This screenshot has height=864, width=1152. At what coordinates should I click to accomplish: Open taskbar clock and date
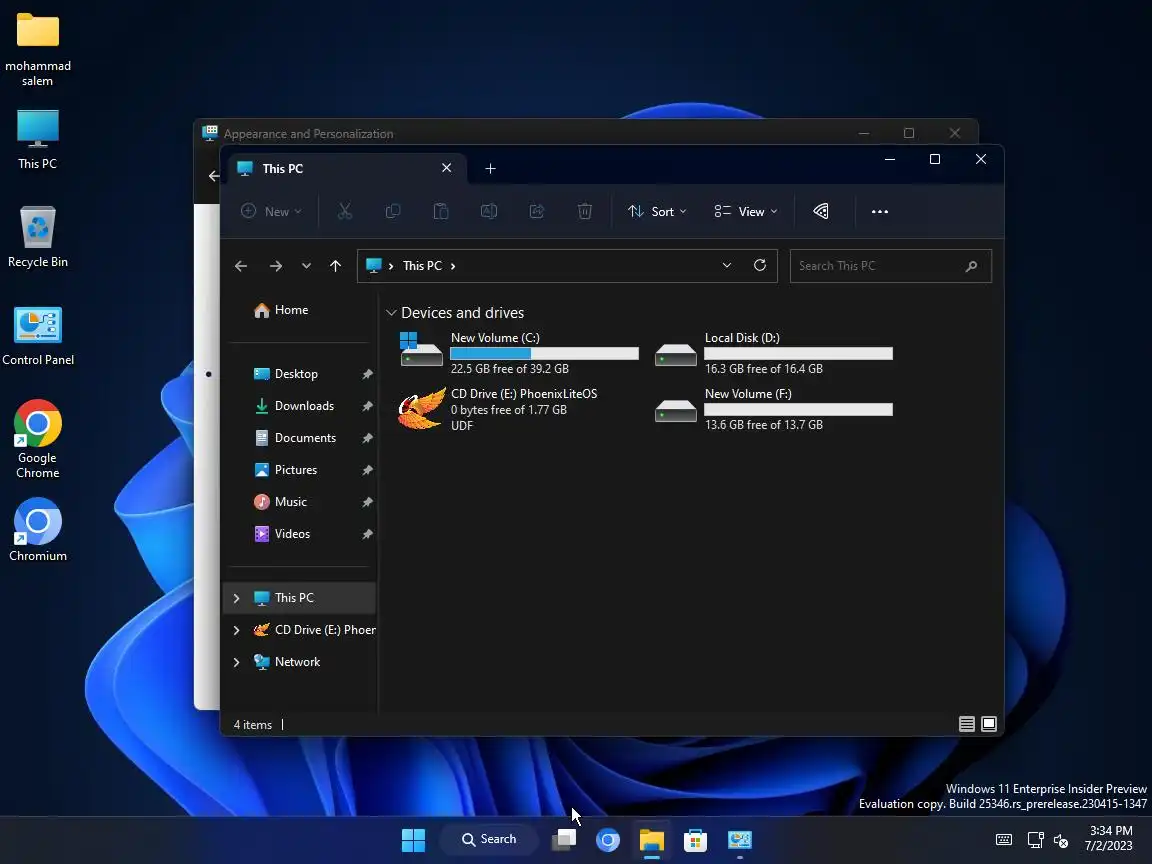(1109, 838)
